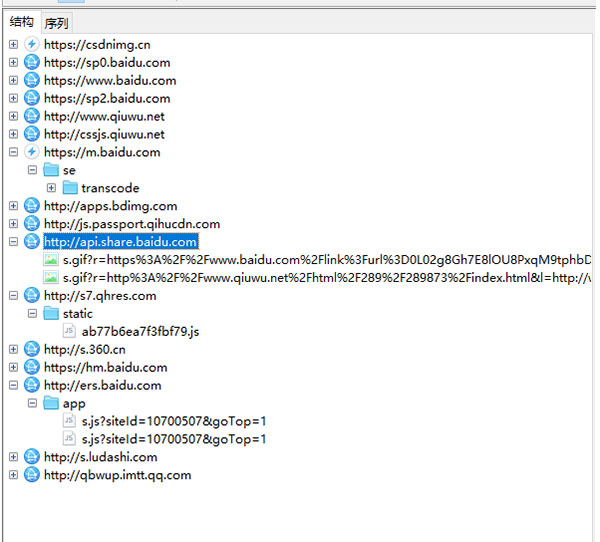Click the globe icon beside sp2.baidu.com
The image size is (600, 542).
tap(32, 98)
